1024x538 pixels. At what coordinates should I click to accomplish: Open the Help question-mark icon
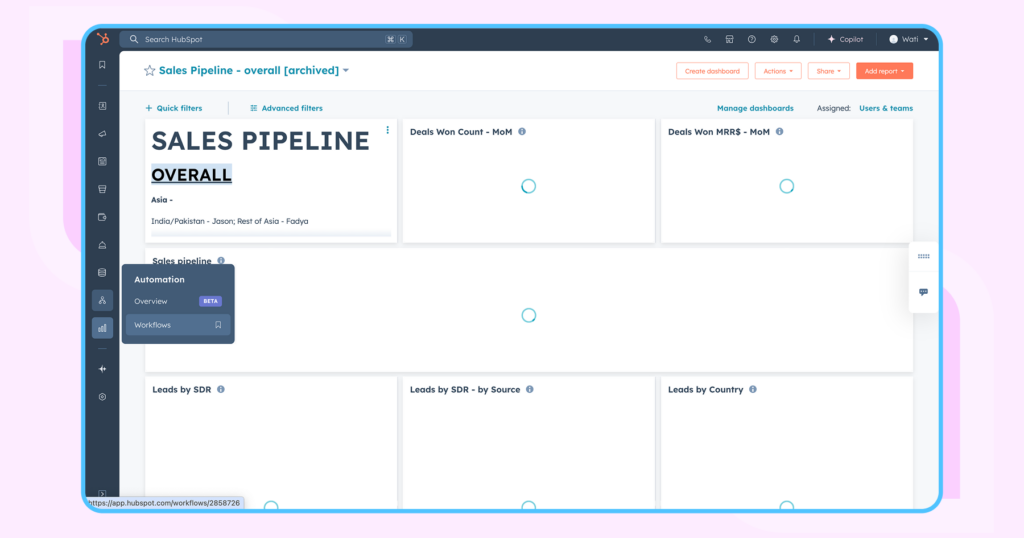click(x=752, y=39)
